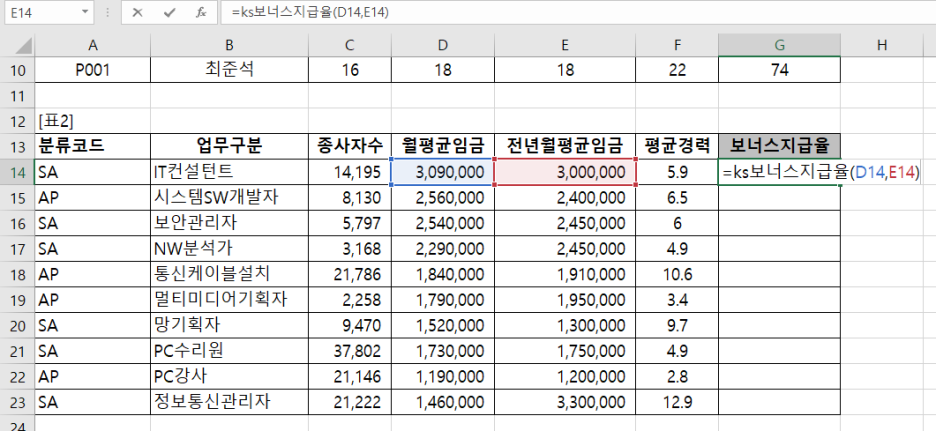The height and width of the screenshot is (431, 936).
Task: Click cell with 3,300,000 prior wage
Action: click(x=565, y=402)
